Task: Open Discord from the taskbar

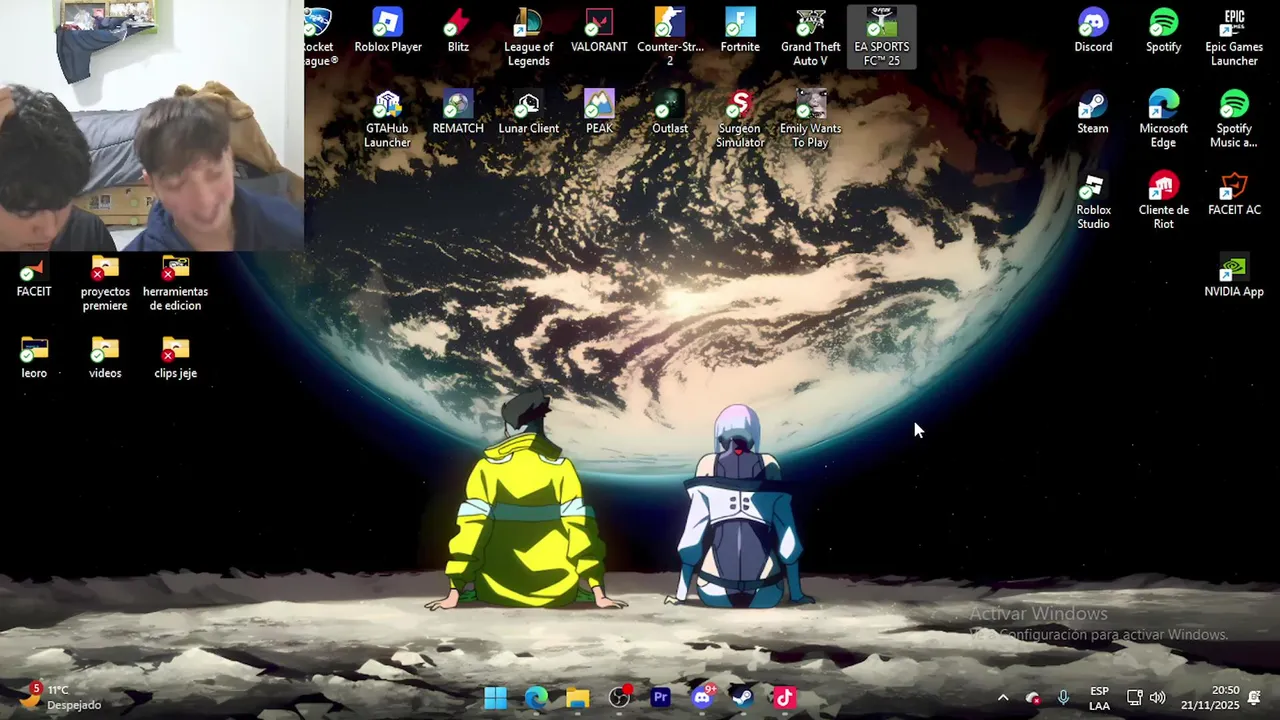Action: point(702,697)
